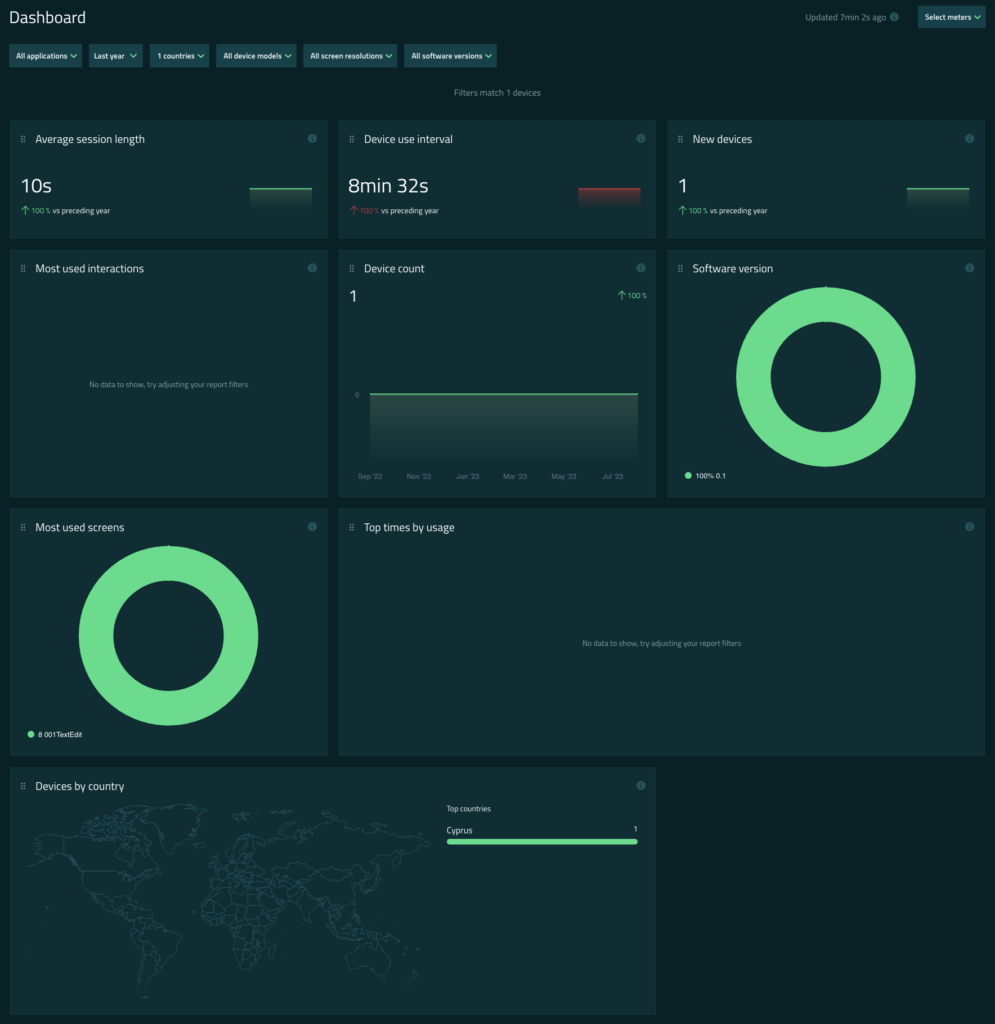Open the All screen resolutions filter

coord(350,56)
